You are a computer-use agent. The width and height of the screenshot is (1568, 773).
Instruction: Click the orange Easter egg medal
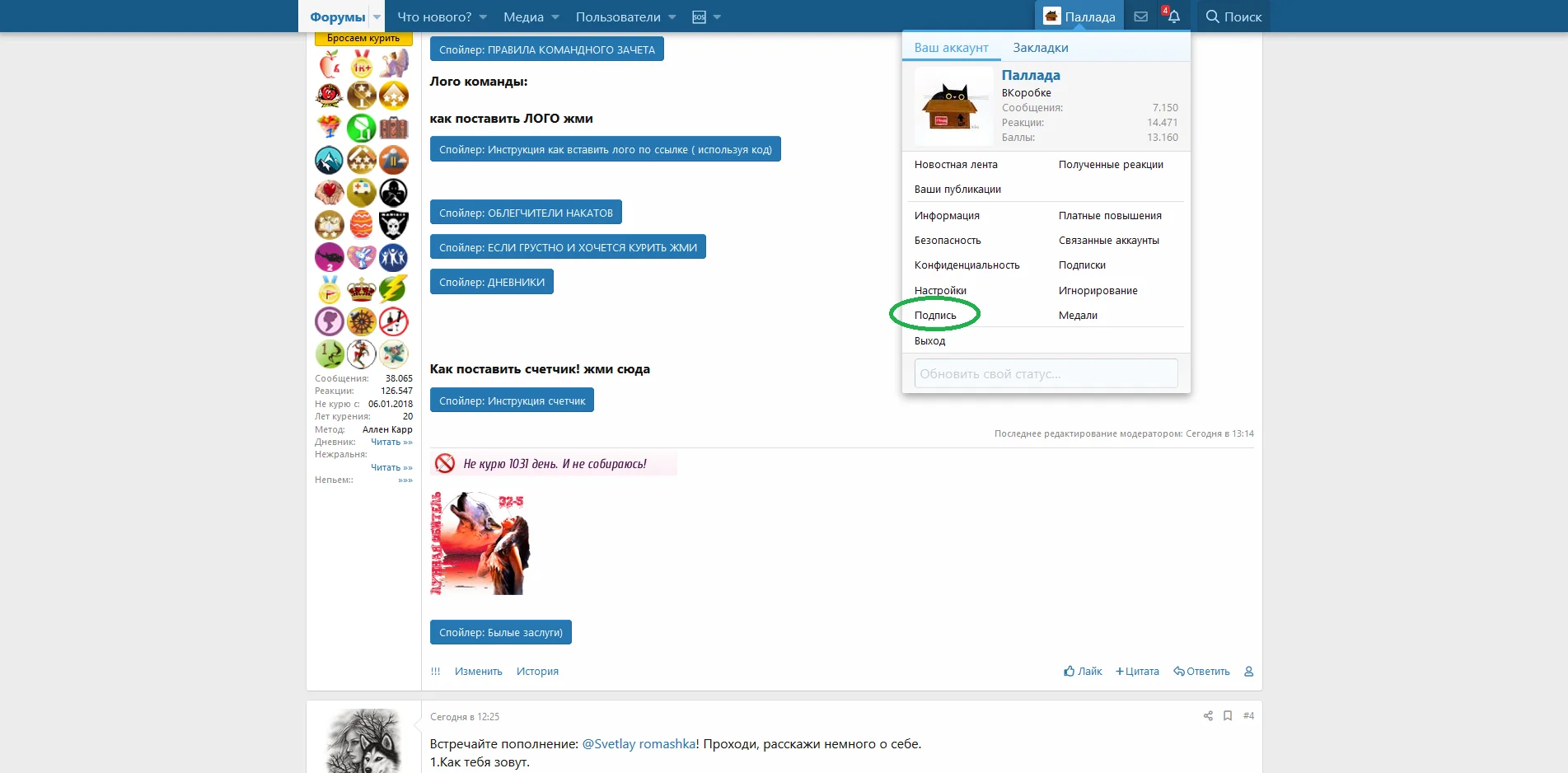[x=362, y=224]
